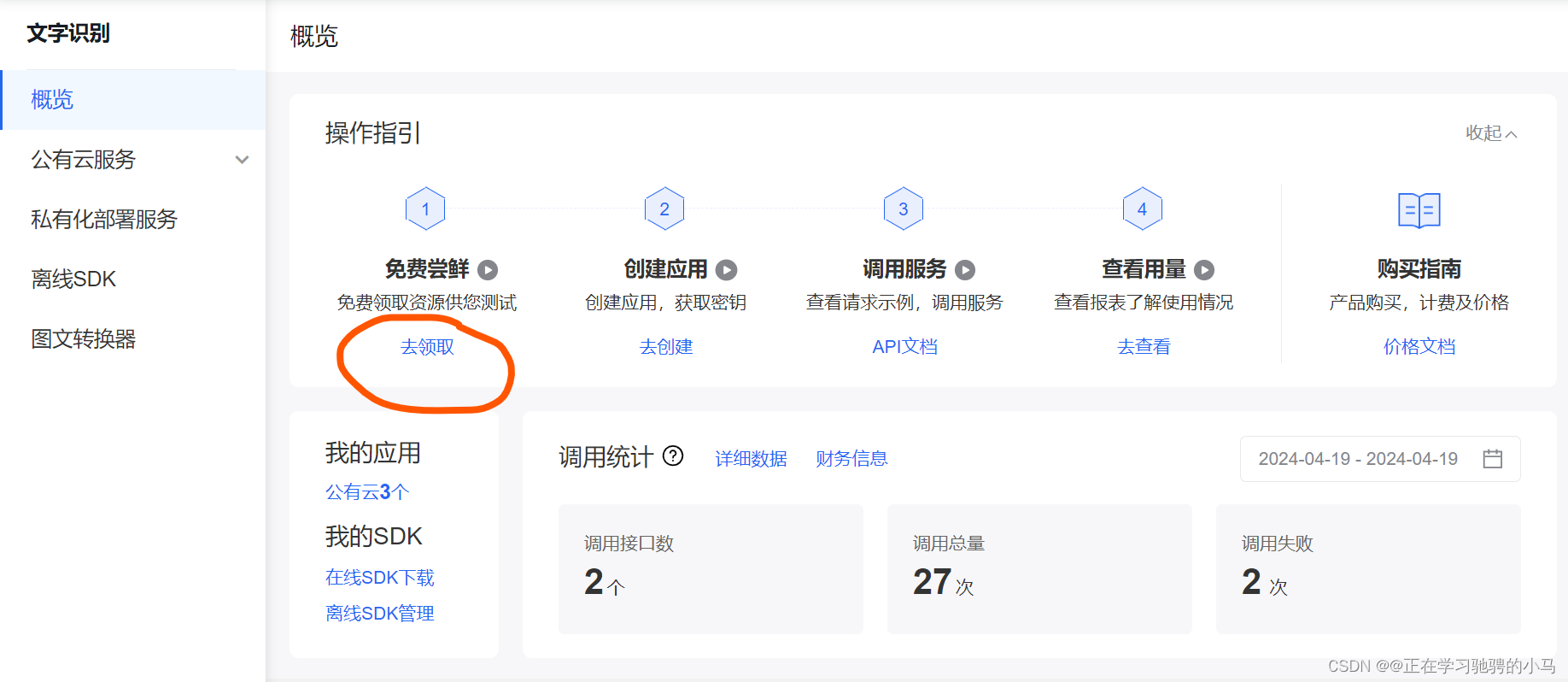Open the 离线SDK管理 link
The width and height of the screenshot is (1568, 682).
[x=380, y=614]
